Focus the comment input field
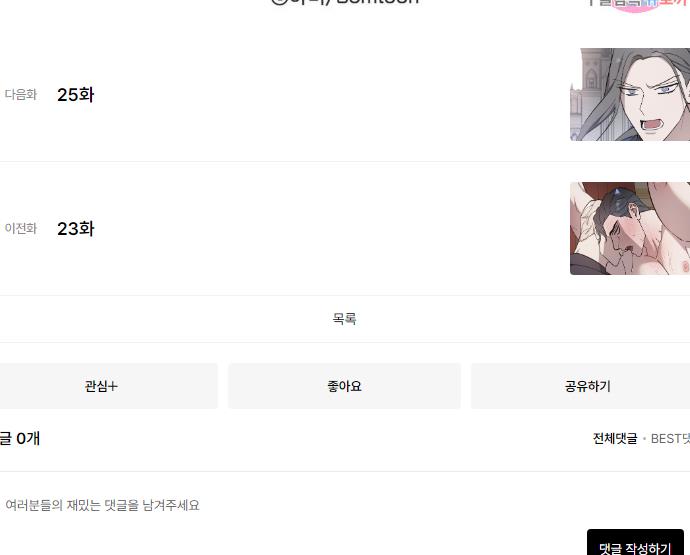This screenshot has height=555, width=690. 308,505
